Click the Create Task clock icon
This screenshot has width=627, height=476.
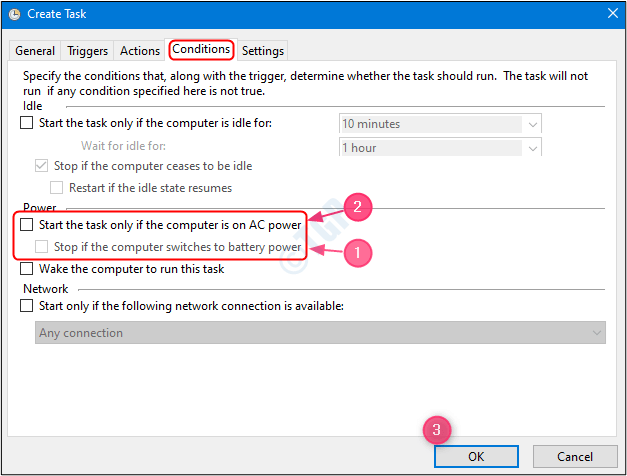[13, 14]
